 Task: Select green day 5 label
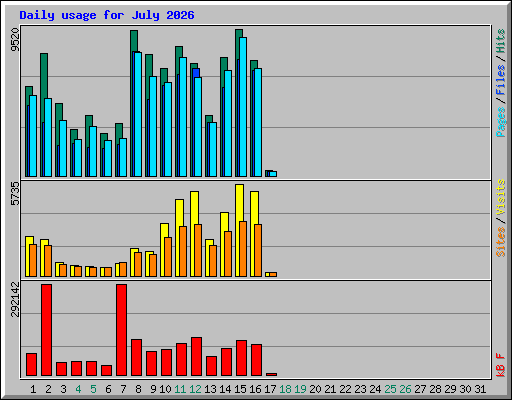(x=93, y=389)
